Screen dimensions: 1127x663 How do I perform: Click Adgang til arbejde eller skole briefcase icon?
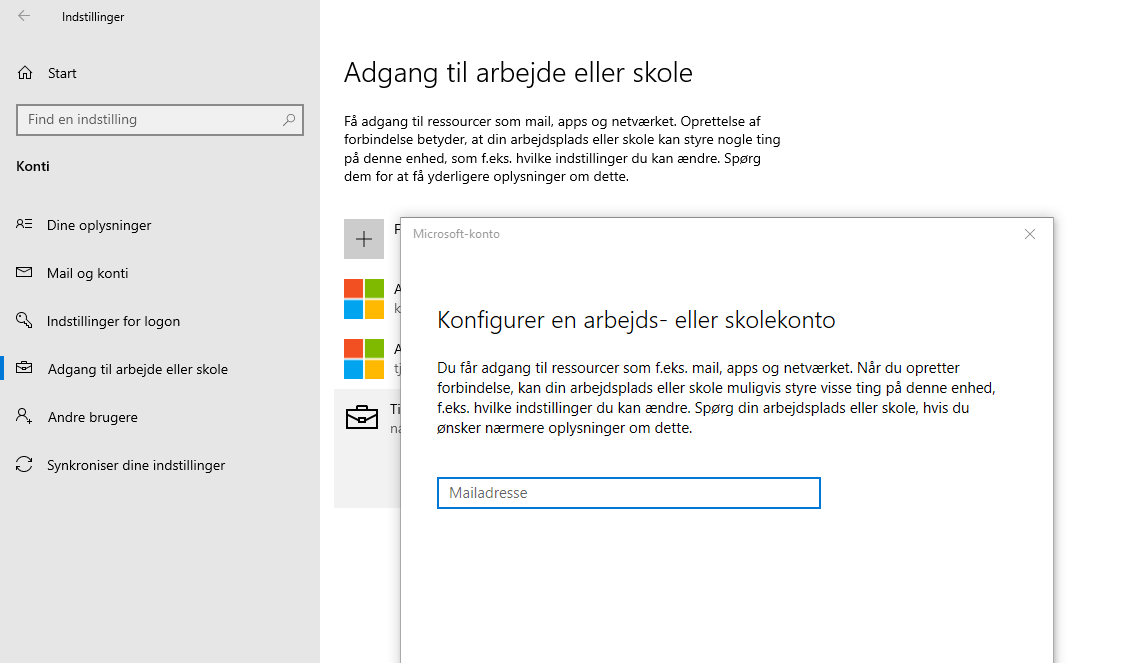(24, 368)
